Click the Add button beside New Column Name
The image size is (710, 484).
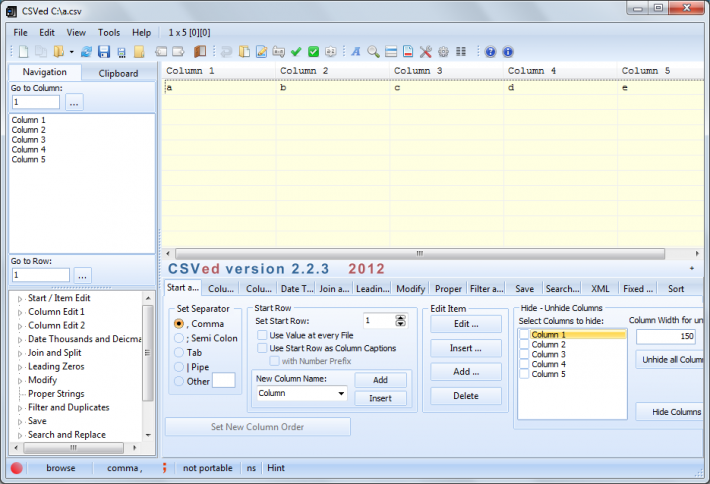pyautogui.click(x=380, y=380)
